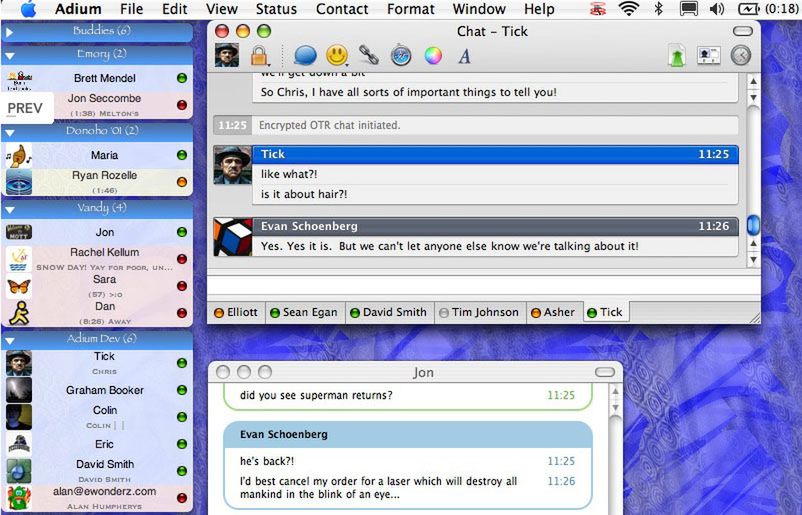Screen dimensions: 802x515
Task: Select Sara in the buddy list
Action: tap(97, 286)
